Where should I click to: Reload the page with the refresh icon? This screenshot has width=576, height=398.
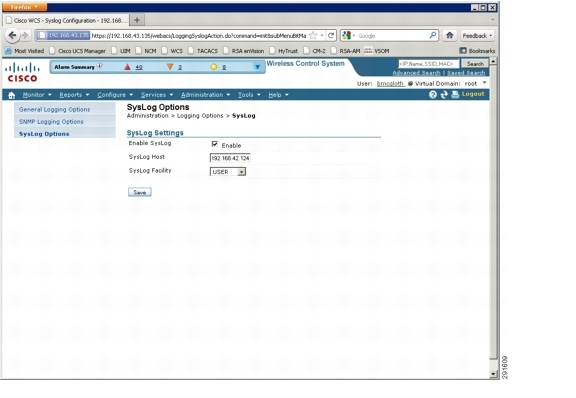[331, 35]
